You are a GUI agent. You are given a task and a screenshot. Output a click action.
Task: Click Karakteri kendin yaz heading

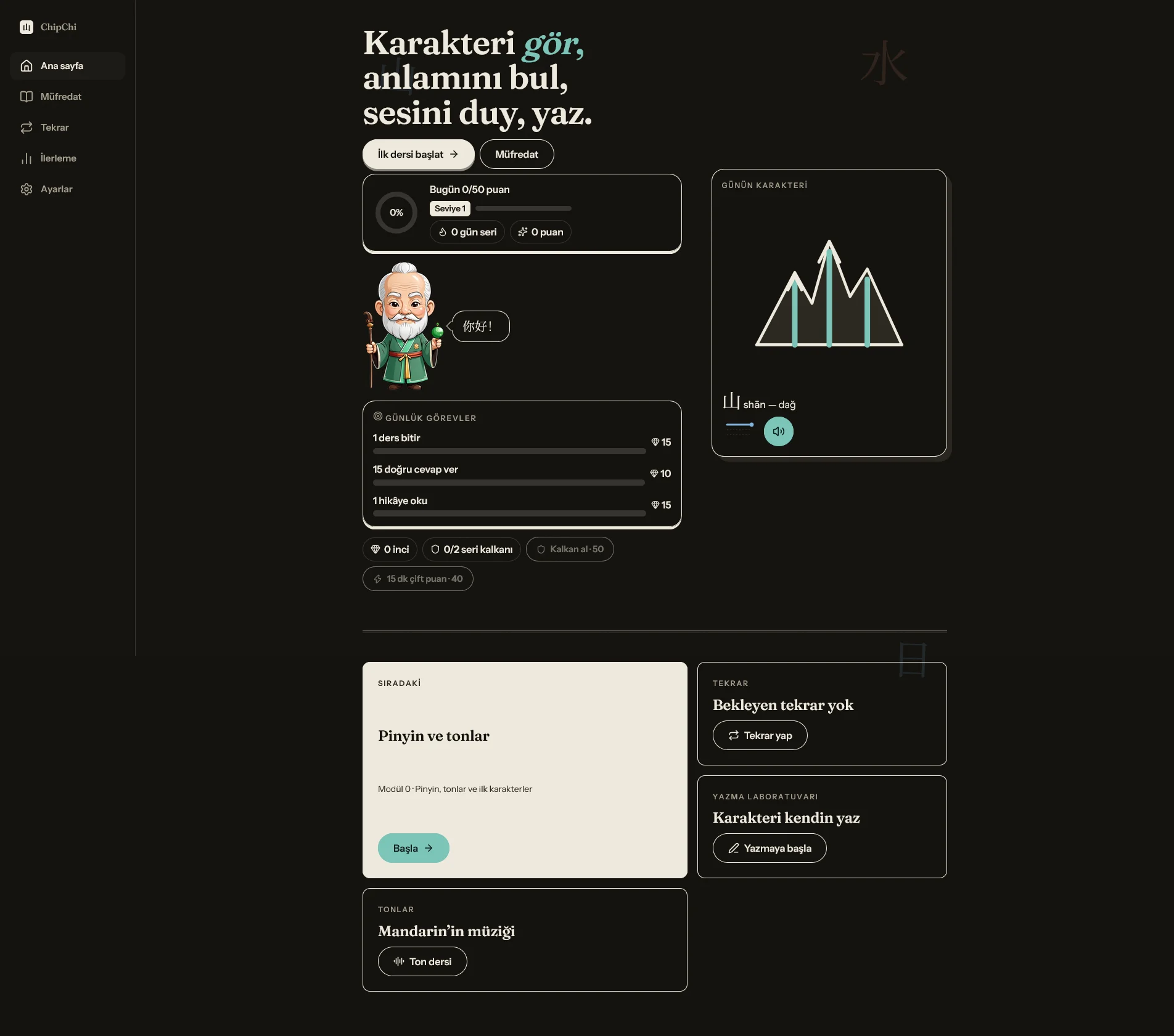786,818
